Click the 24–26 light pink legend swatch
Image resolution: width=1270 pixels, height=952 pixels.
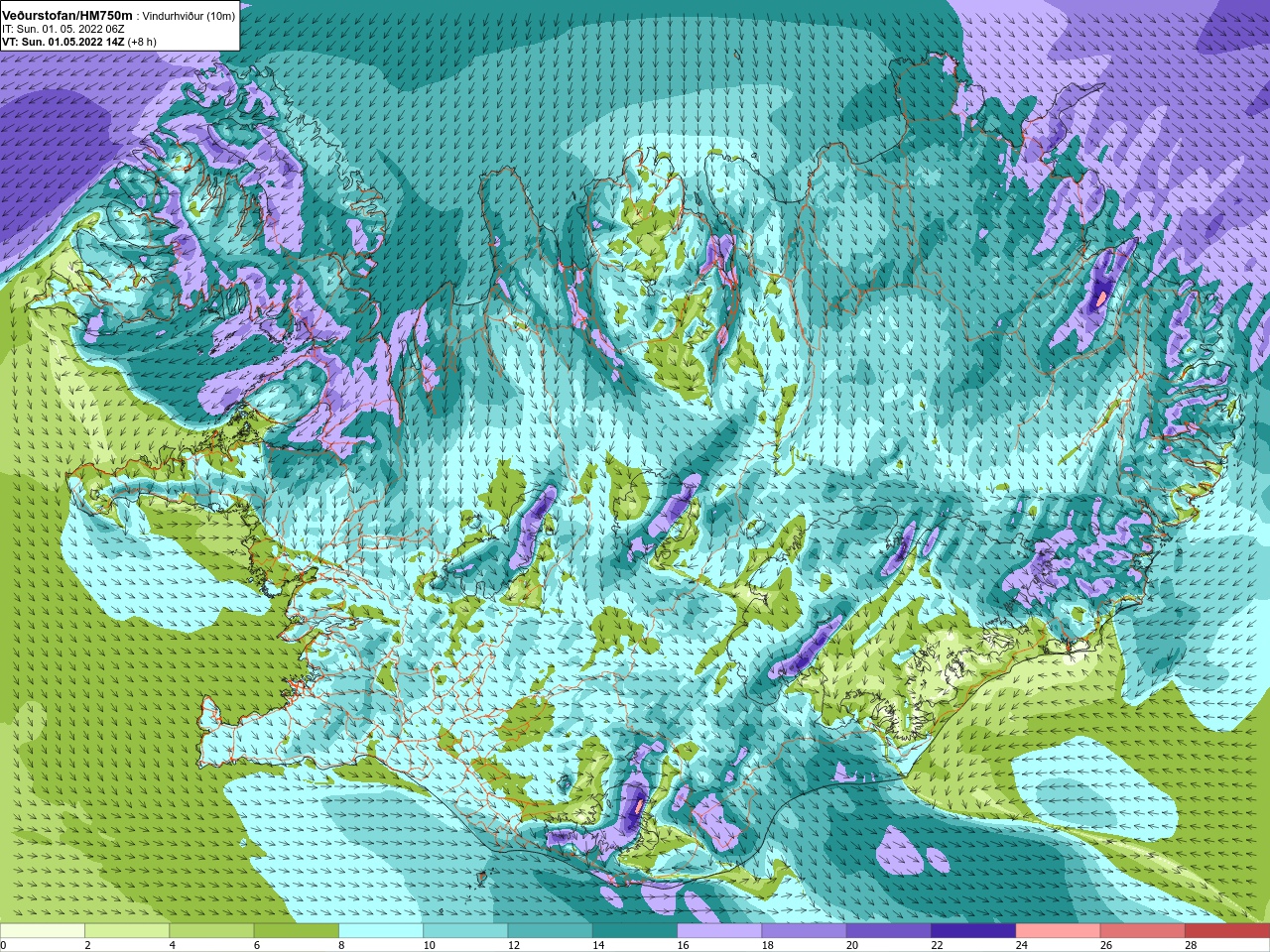1058,930
